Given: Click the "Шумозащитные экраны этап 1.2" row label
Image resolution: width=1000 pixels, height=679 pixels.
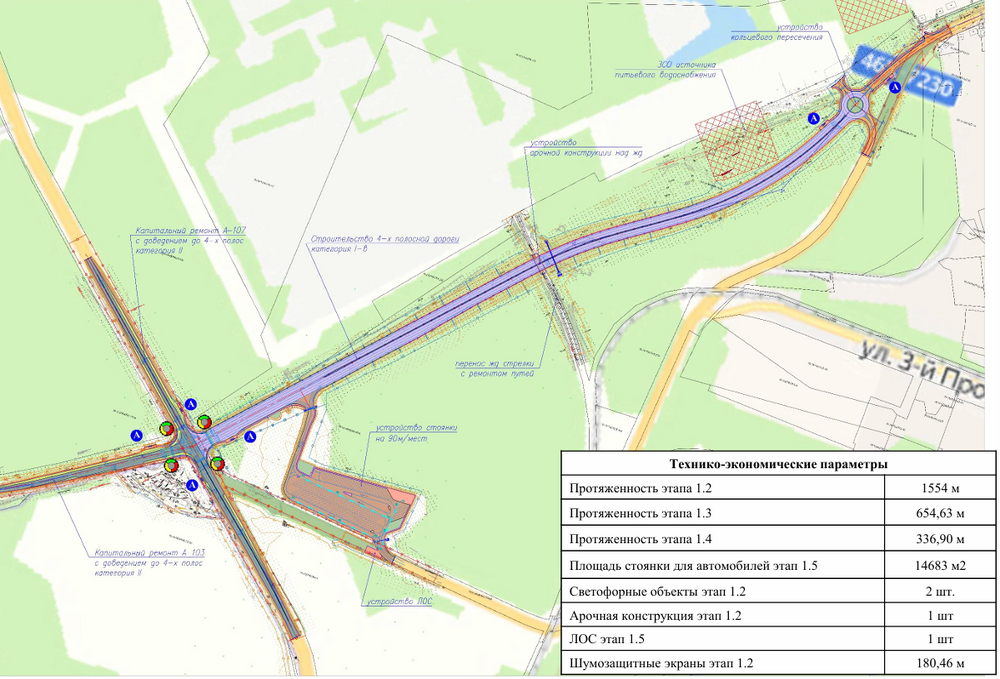Looking at the screenshot, I should pyautogui.click(x=661, y=663).
